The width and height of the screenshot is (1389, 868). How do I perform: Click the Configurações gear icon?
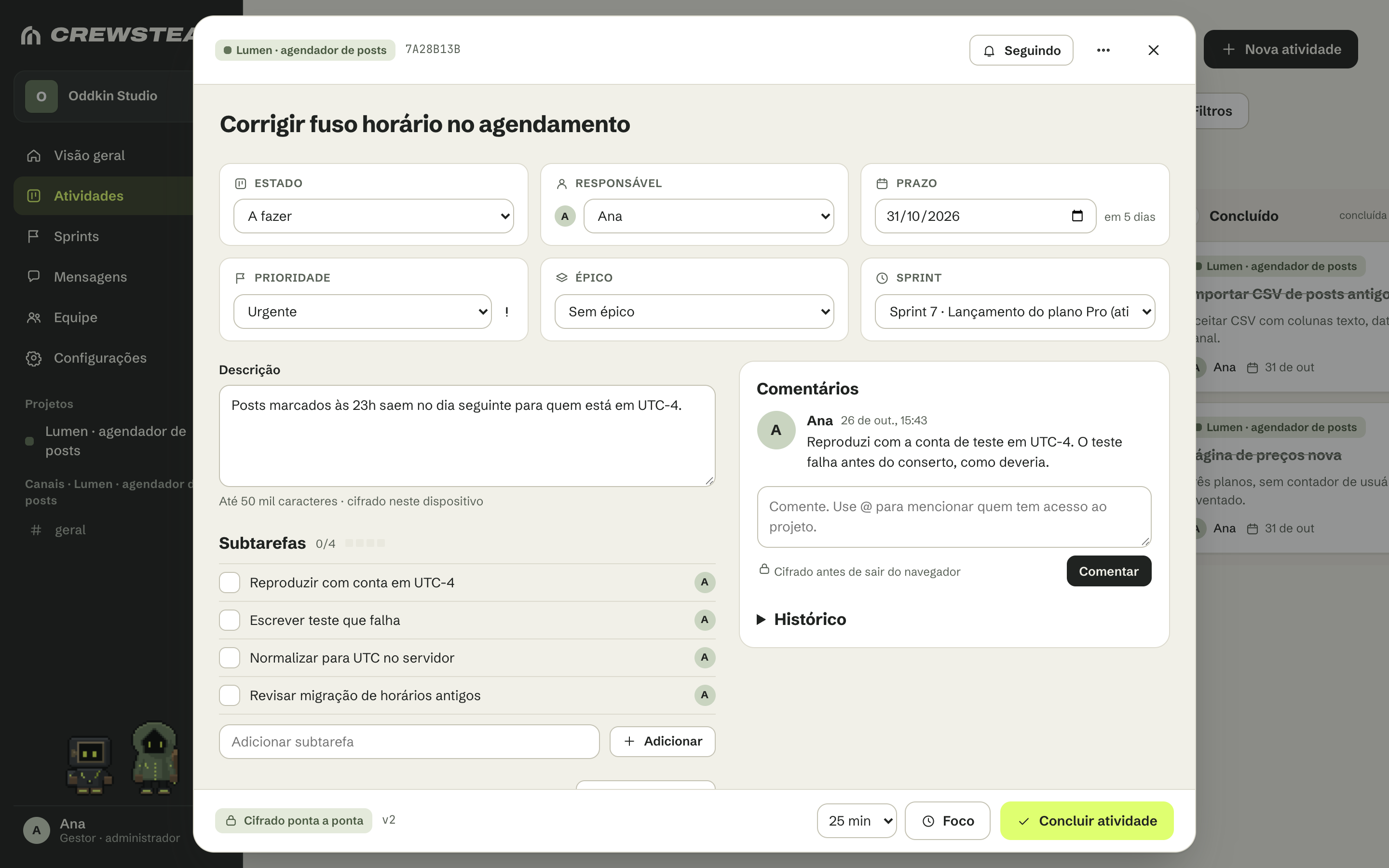(34, 358)
